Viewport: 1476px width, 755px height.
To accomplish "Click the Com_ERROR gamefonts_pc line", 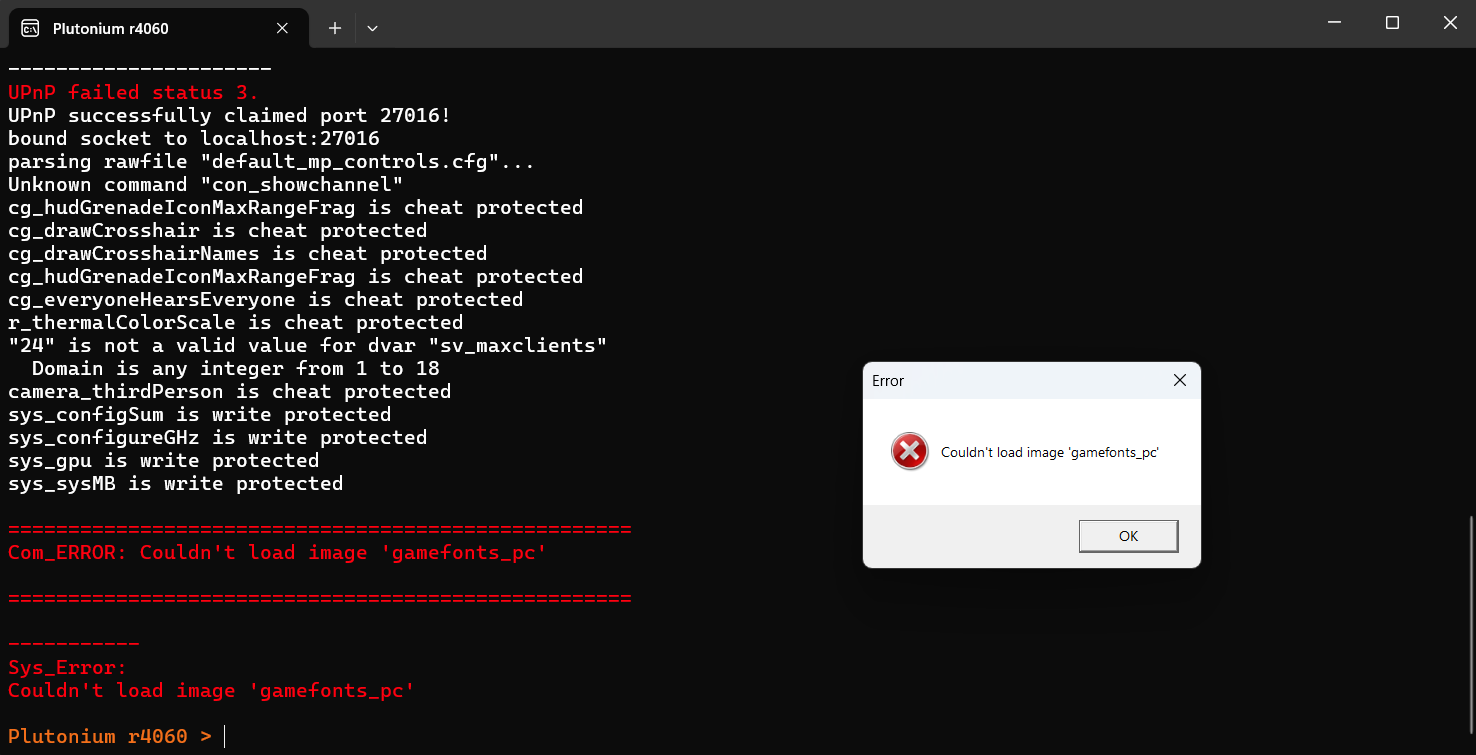I will click(x=277, y=553).
